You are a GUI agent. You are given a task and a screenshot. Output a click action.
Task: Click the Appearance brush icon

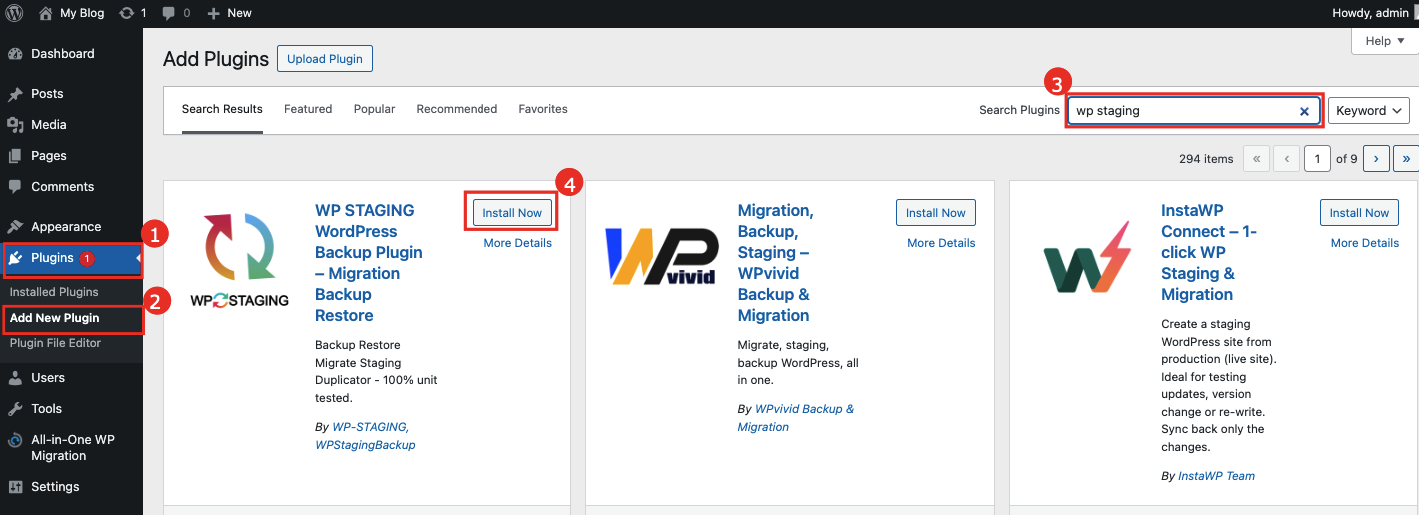pyautogui.click(x=15, y=227)
